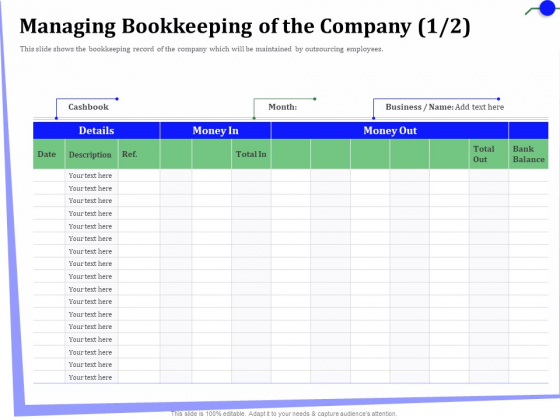The image size is (560, 420).
Task: Click the Ref. column header
Action: pos(139,154)
